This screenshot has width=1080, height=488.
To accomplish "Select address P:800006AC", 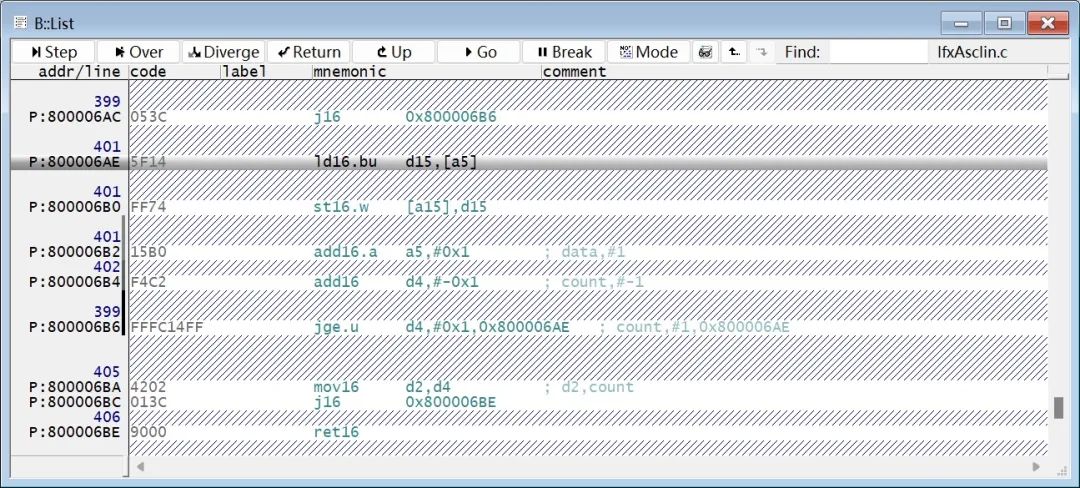I will [74, 117].
